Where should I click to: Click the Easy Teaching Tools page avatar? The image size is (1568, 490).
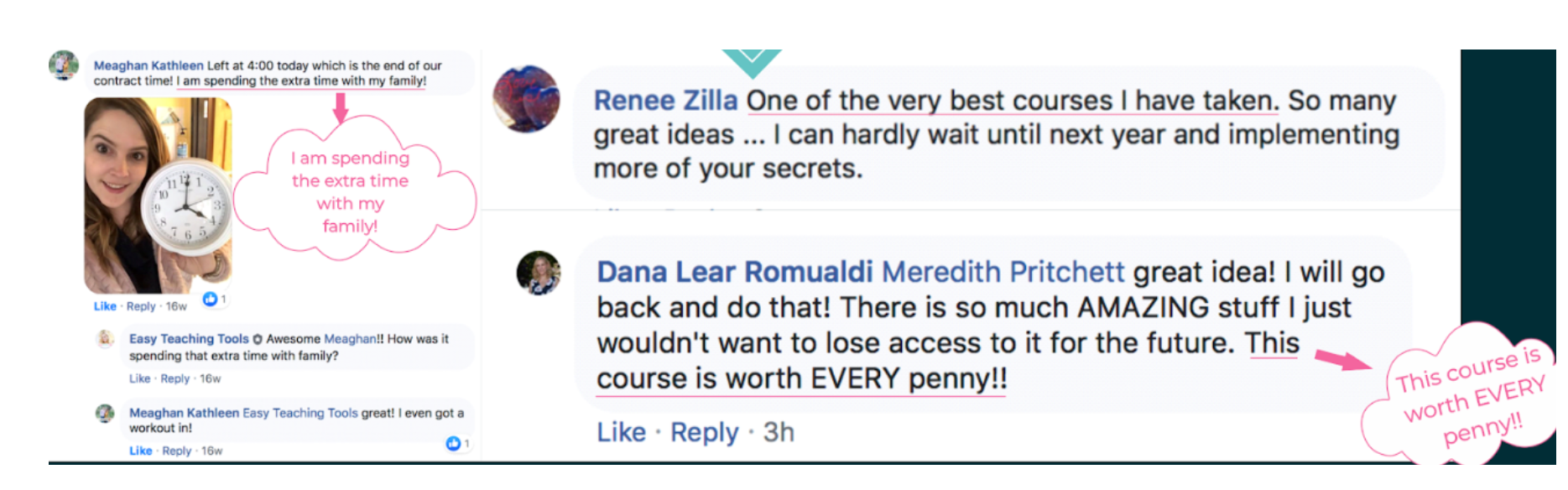[x=105, y=339]
